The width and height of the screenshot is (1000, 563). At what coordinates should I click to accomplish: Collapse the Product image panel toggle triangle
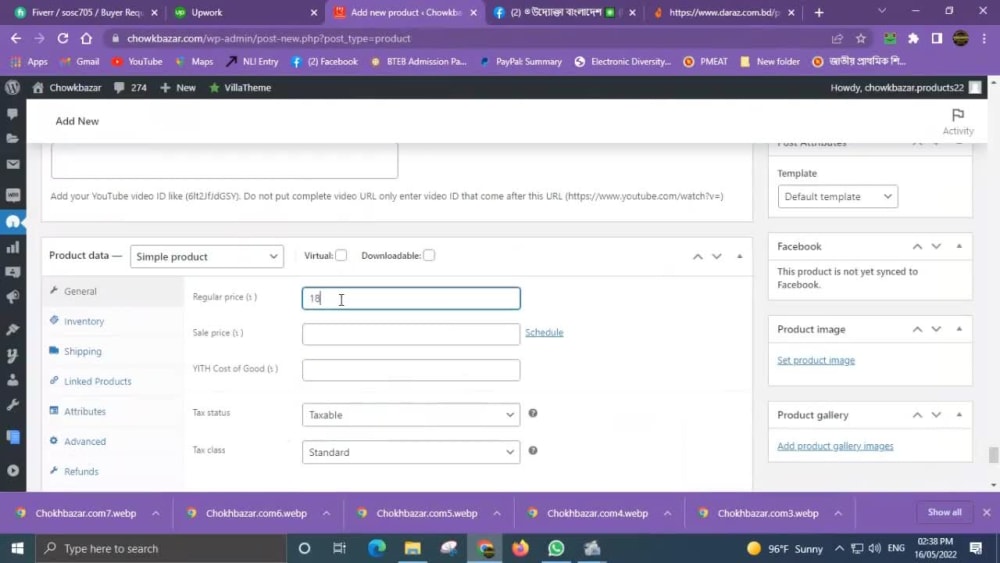[959, 329]
